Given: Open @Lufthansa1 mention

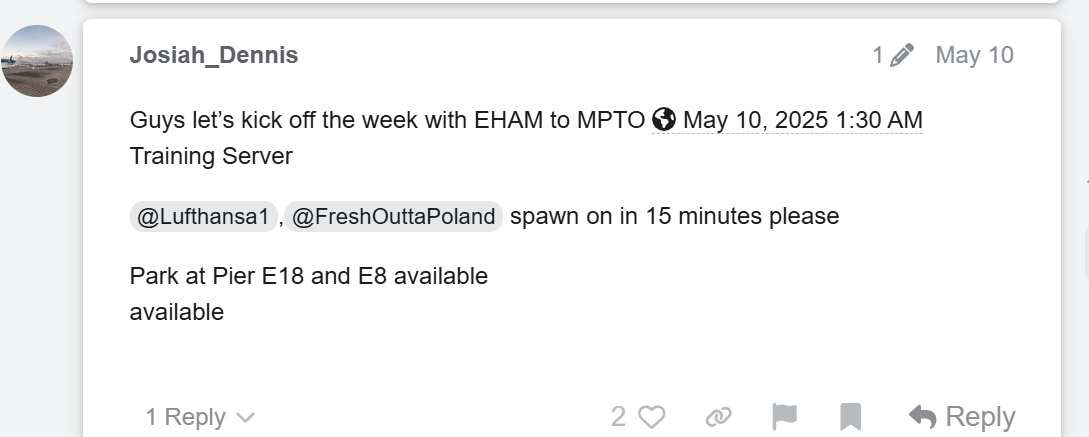Looking at the screenshot, I should [x=203, y=217].
